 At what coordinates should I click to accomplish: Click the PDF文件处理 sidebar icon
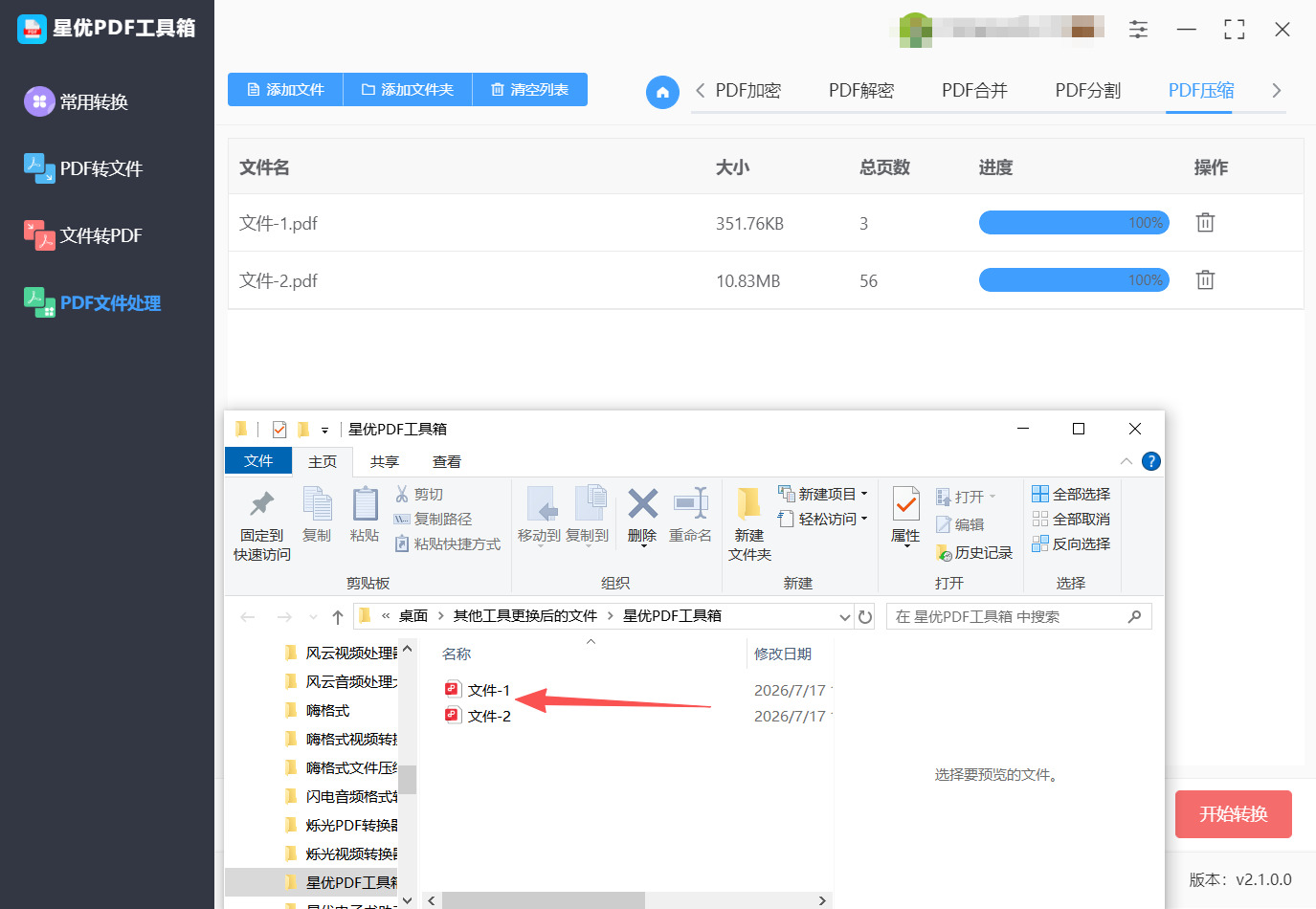click(39, 302)
